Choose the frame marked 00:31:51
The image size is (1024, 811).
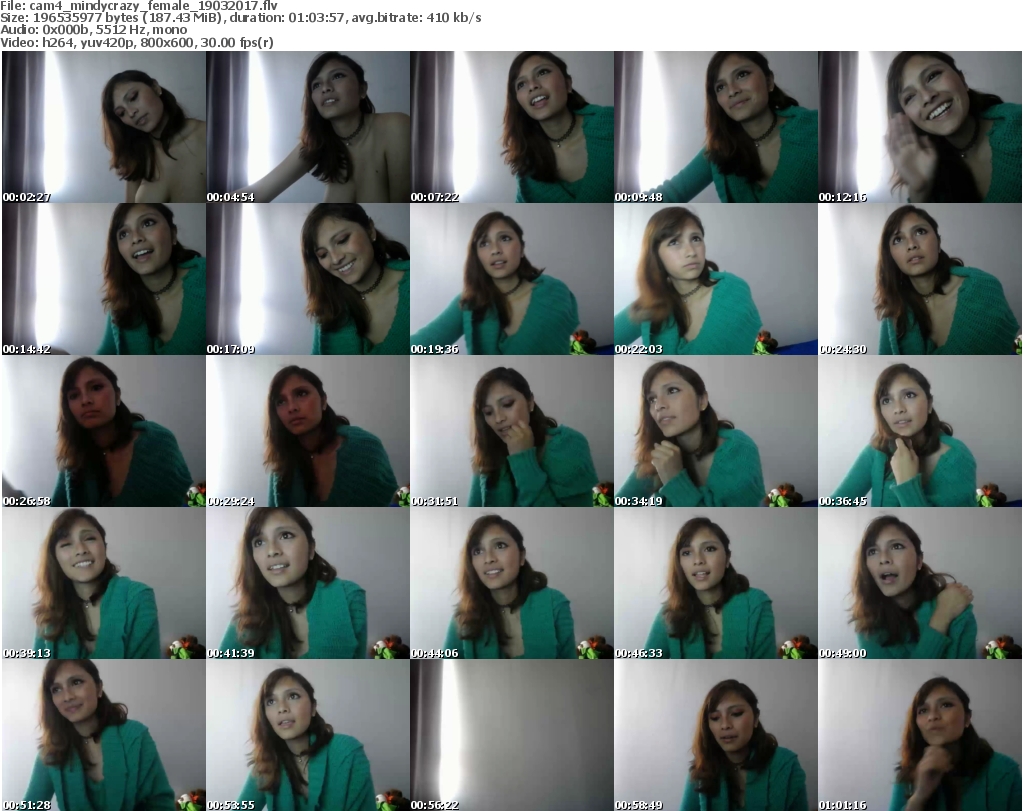(512, 431)
